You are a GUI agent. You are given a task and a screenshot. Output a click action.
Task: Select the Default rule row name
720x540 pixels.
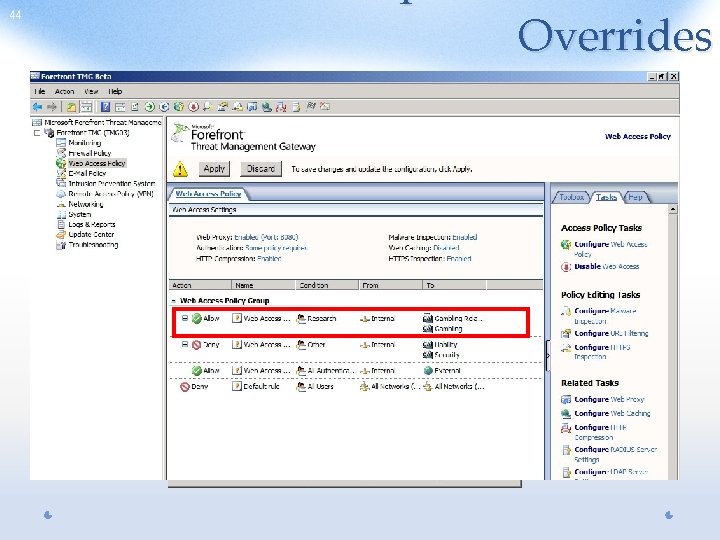tap(261, 386)
